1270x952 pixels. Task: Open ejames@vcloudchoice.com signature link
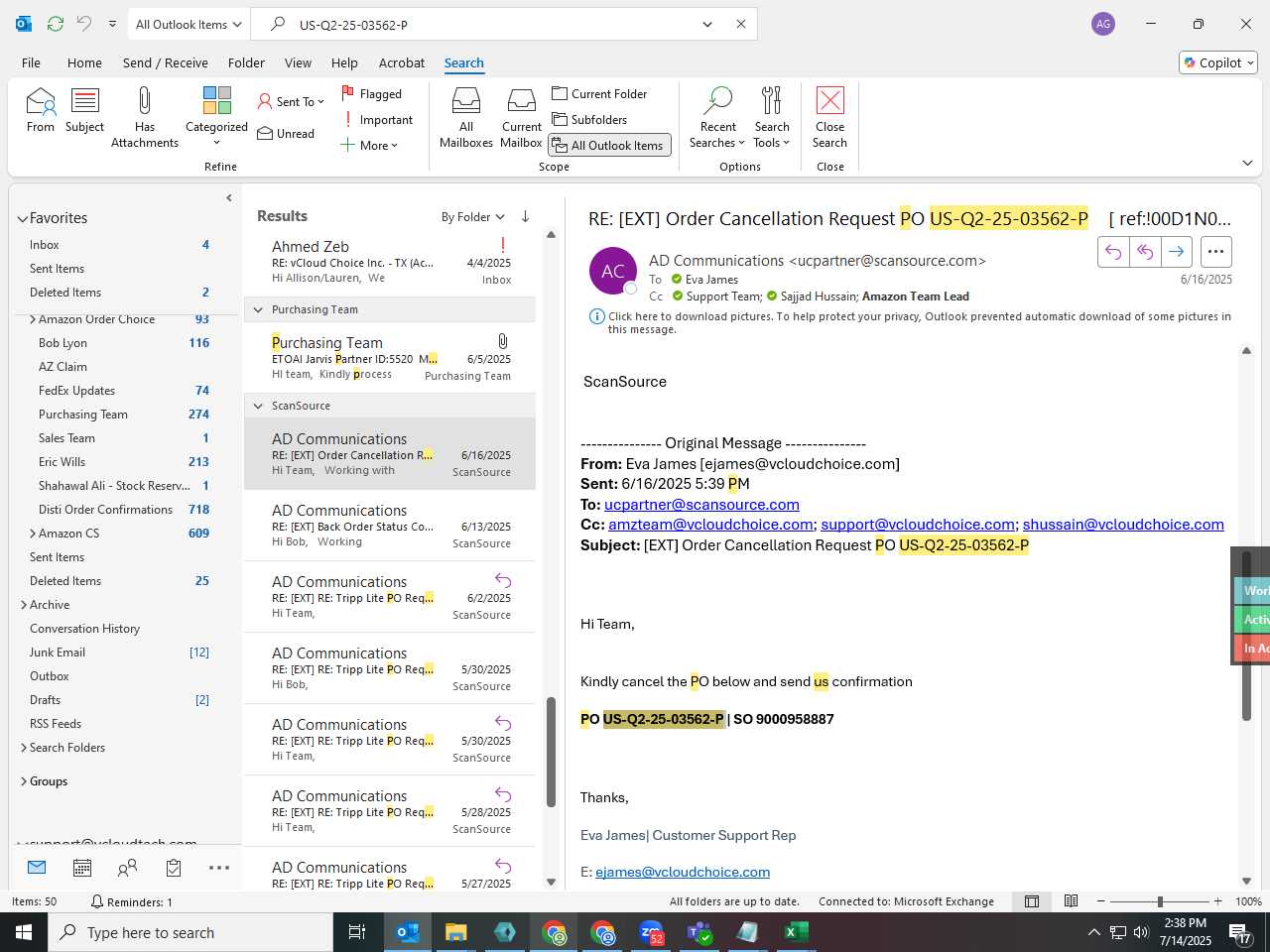(x=683, y=872)
